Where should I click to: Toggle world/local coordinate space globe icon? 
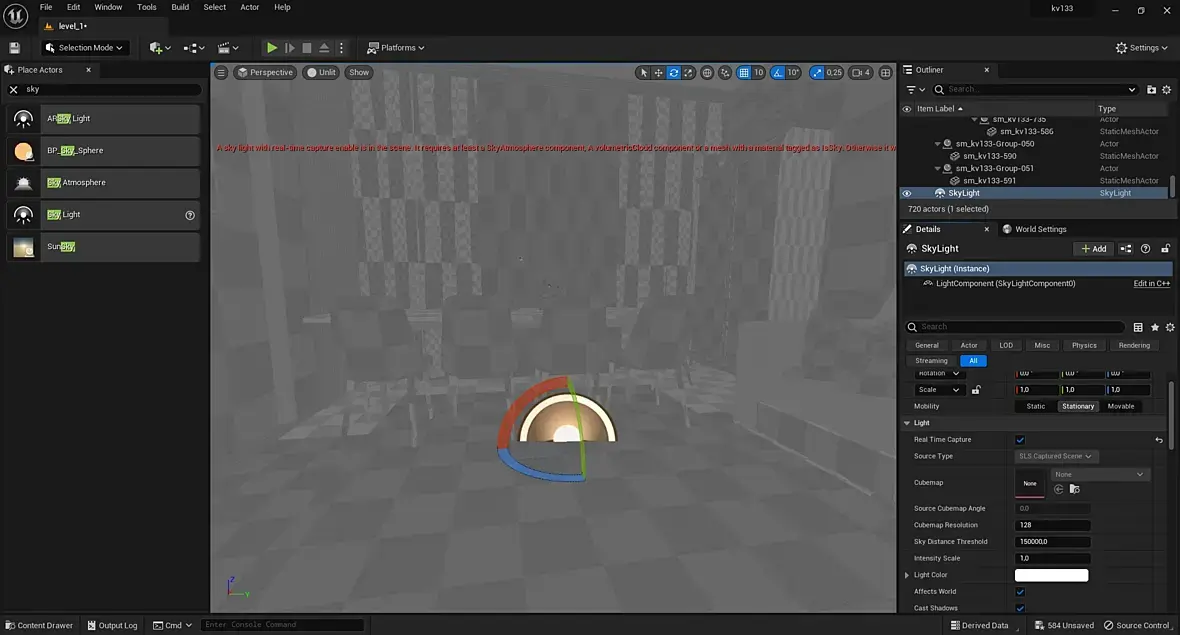(x=707, y=72)
